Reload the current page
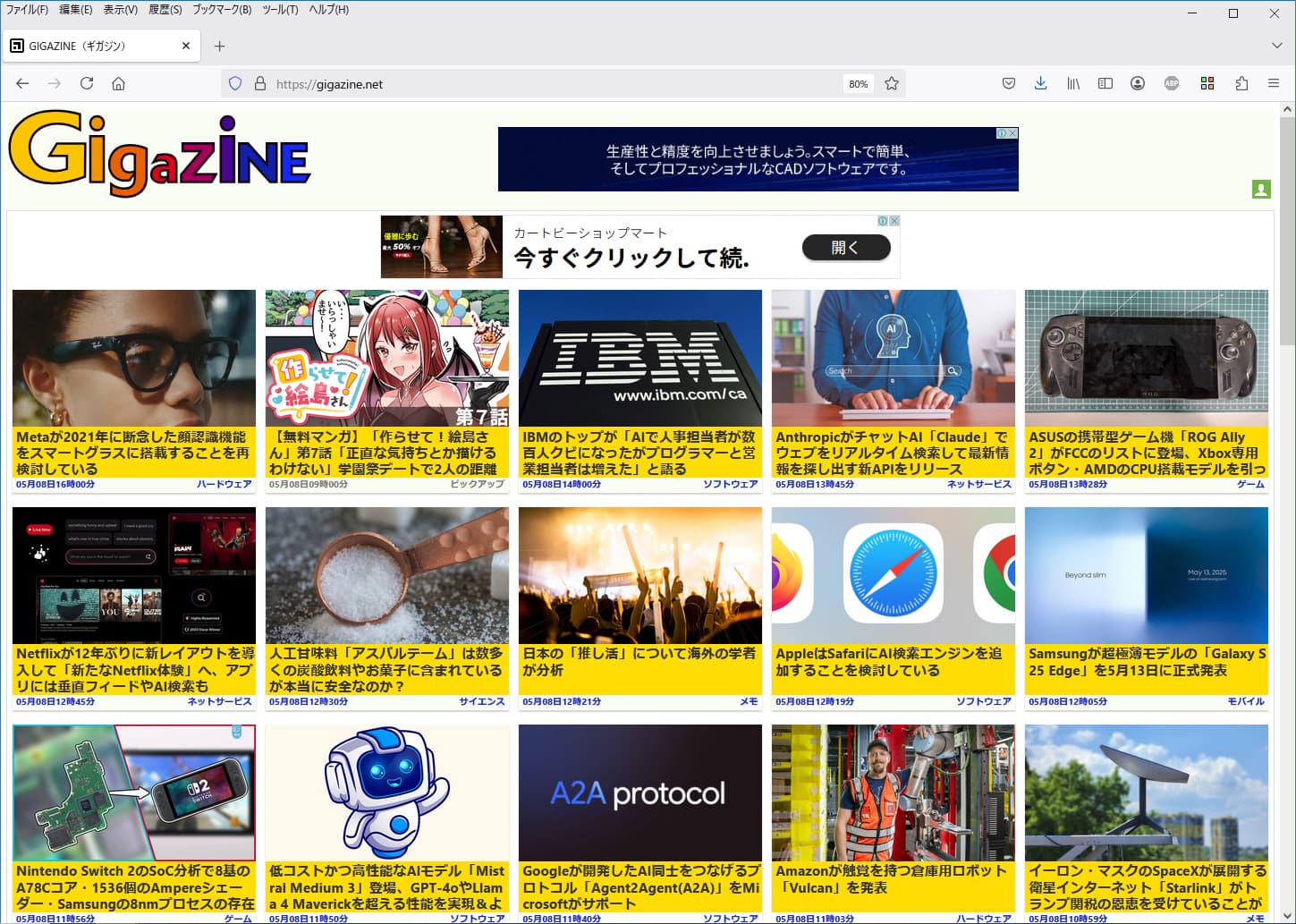Image resolution: width=1296 pixels, height=924 pixels. (87, 83)
